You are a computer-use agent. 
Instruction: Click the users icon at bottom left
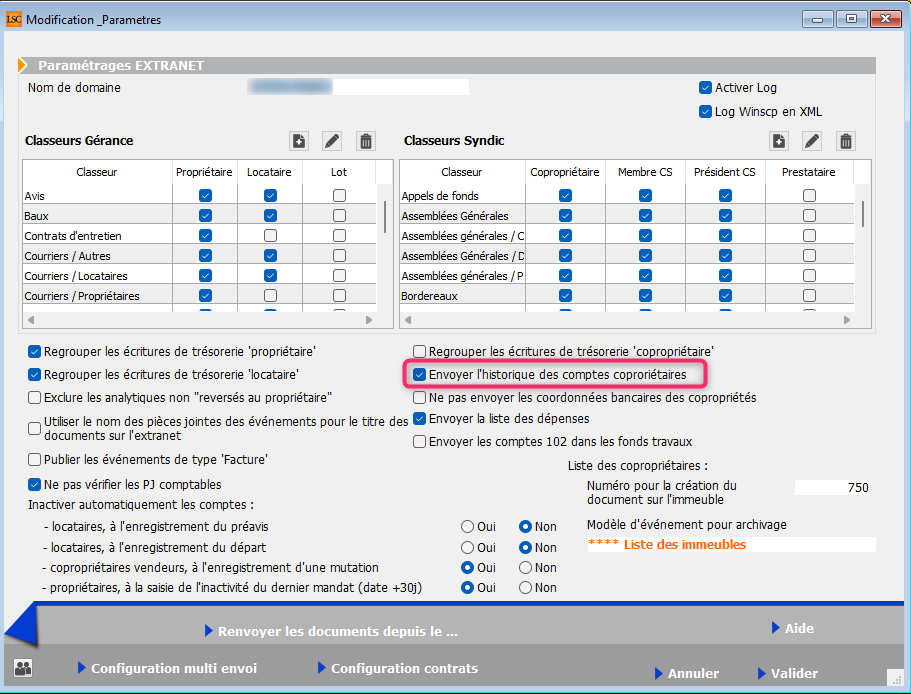23,669
